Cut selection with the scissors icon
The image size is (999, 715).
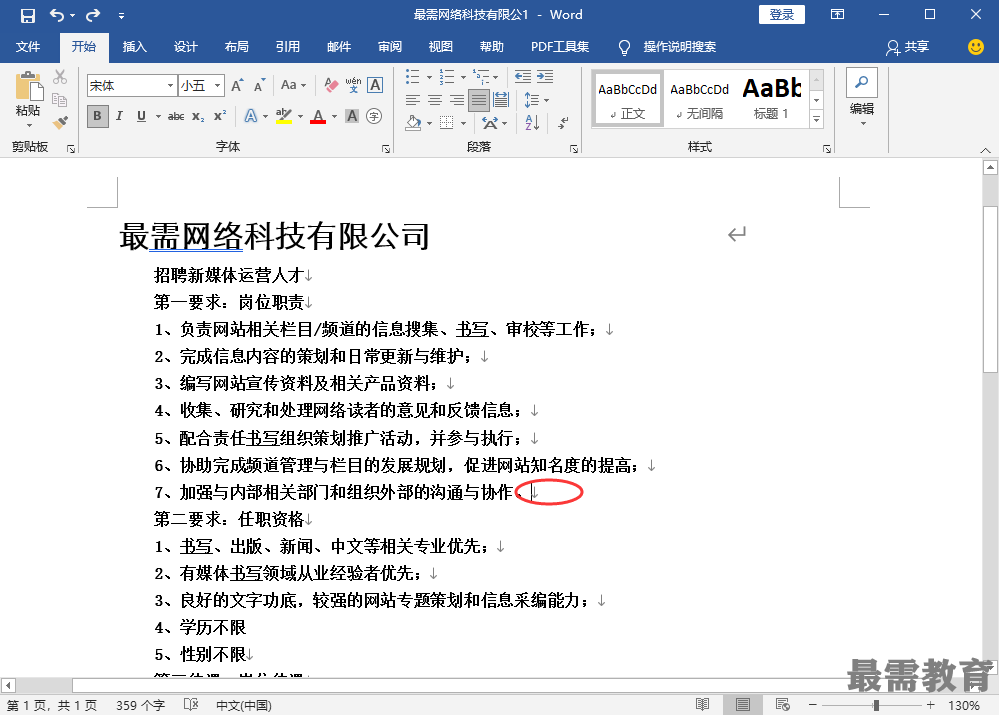tap(60, 77)
